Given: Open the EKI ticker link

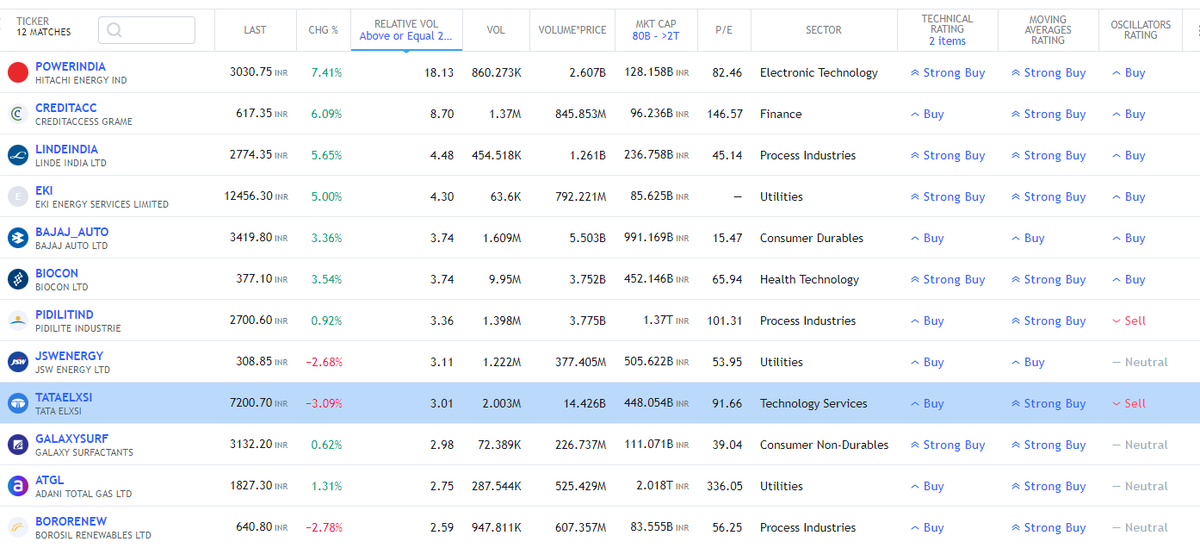Looking at the screenshot, I should click(x=44, y=190).
